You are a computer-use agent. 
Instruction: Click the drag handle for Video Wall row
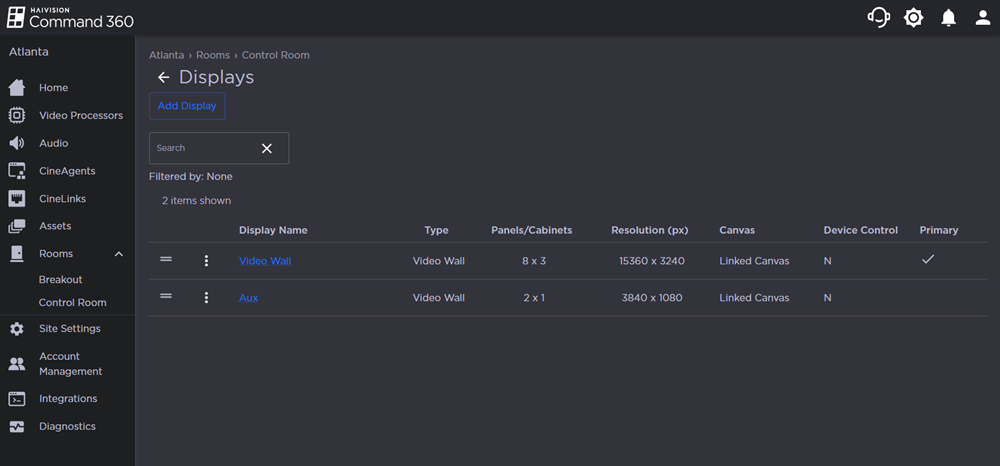166,260
